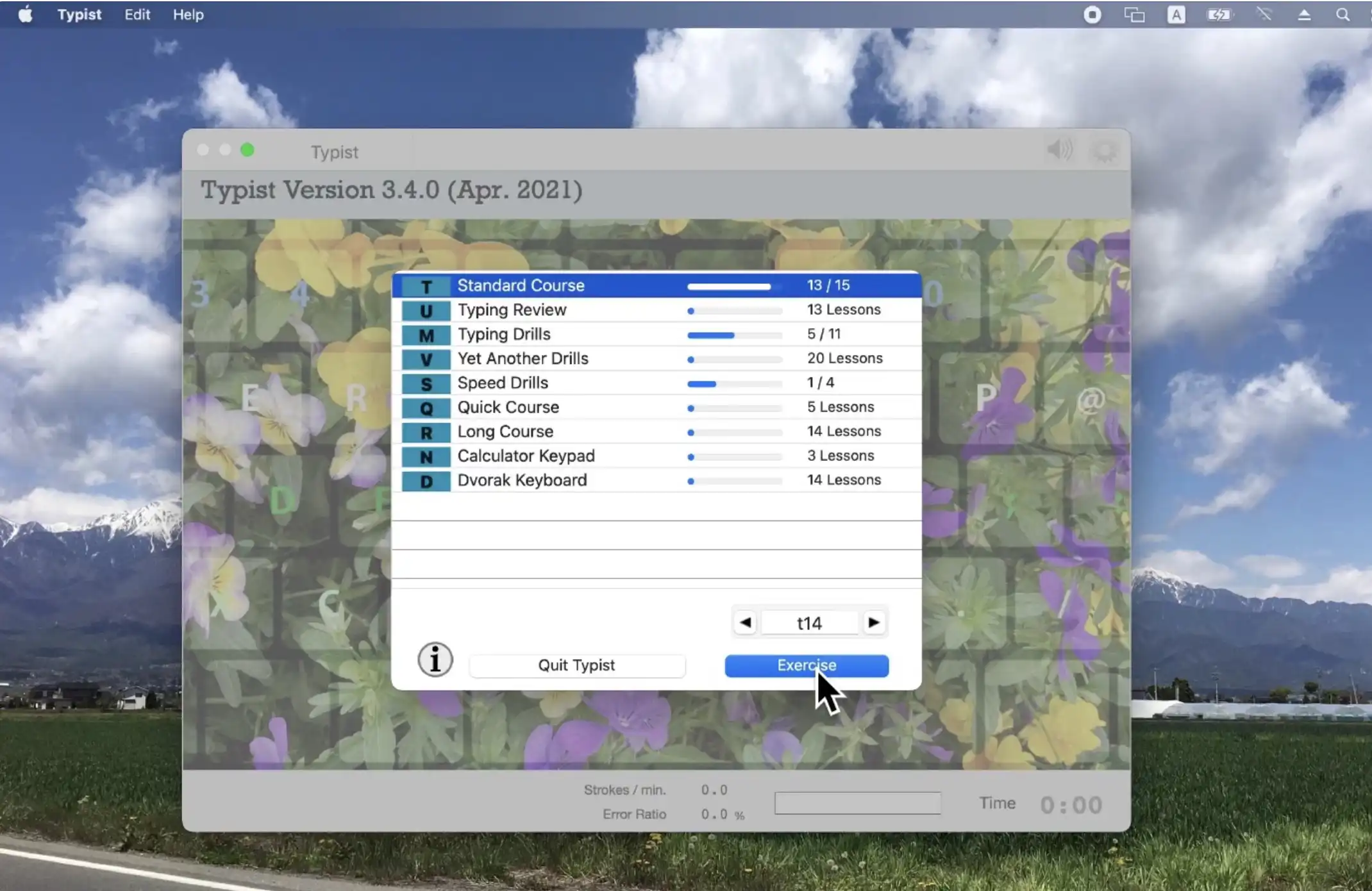Open the Apple menu
This screenshot has width=1372, height=891.
point(25,14)
